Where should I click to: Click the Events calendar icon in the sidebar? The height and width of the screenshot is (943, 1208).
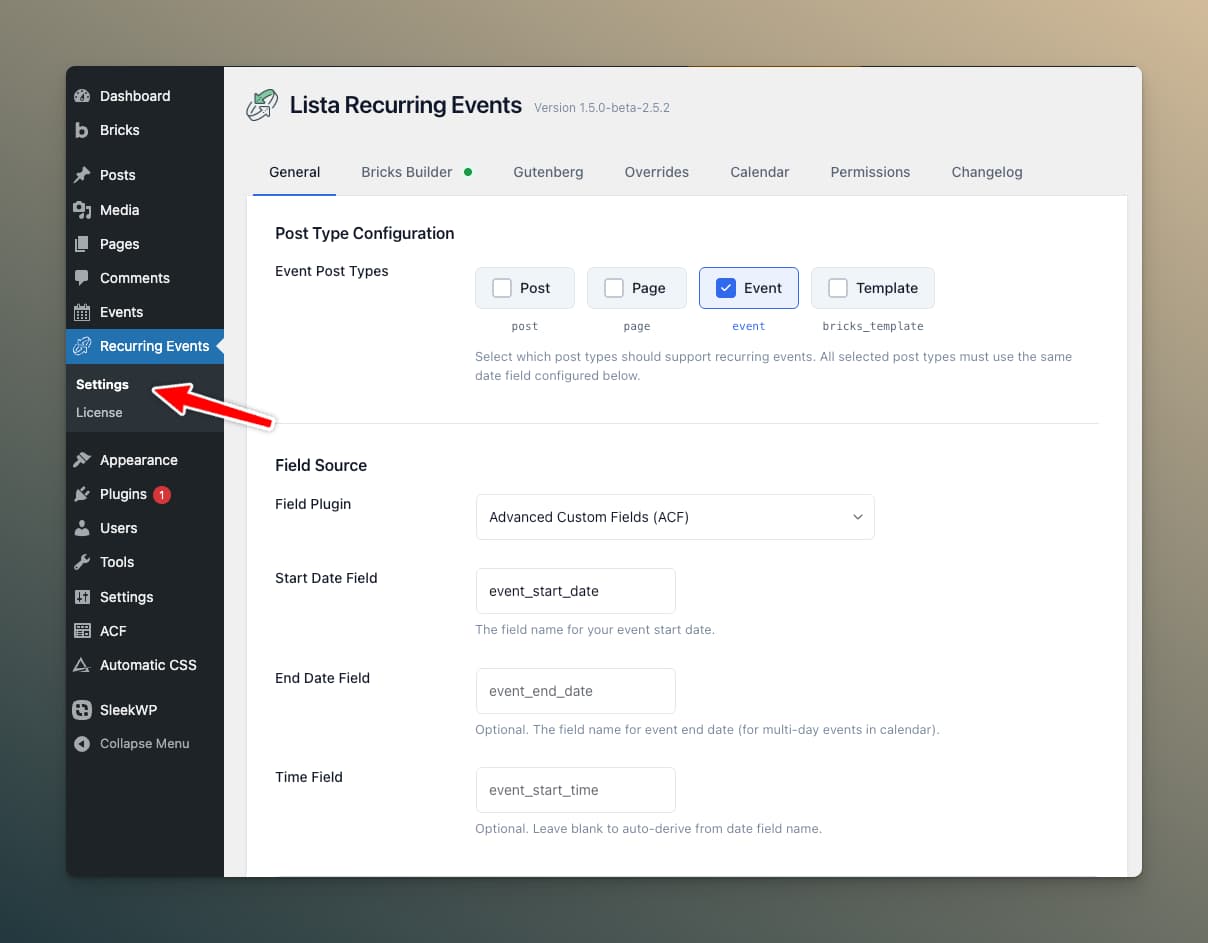tap(83, 312)
